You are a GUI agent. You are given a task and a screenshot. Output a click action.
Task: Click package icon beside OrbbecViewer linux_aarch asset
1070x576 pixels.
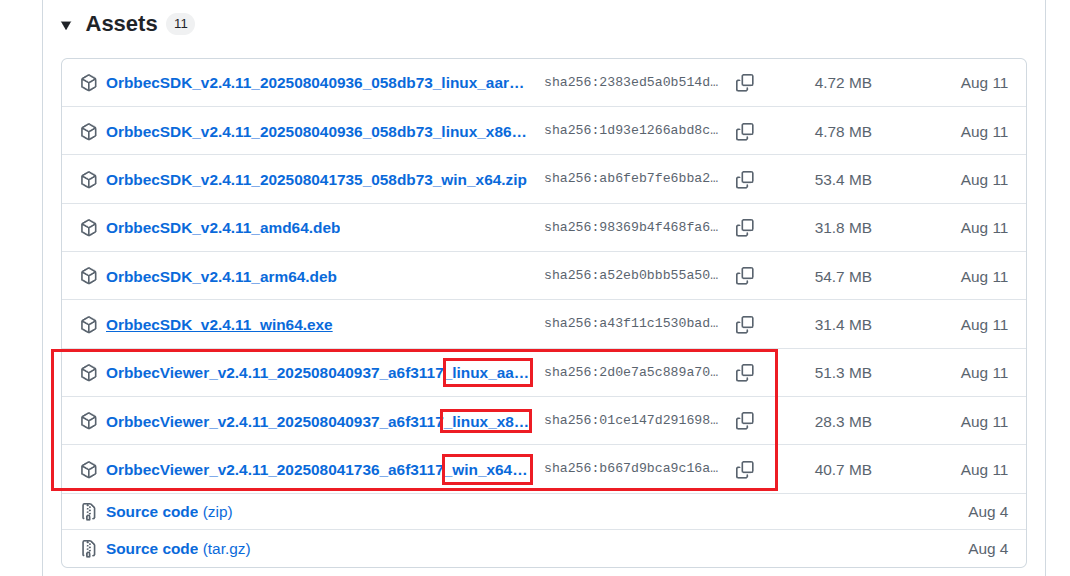[88, 373]
